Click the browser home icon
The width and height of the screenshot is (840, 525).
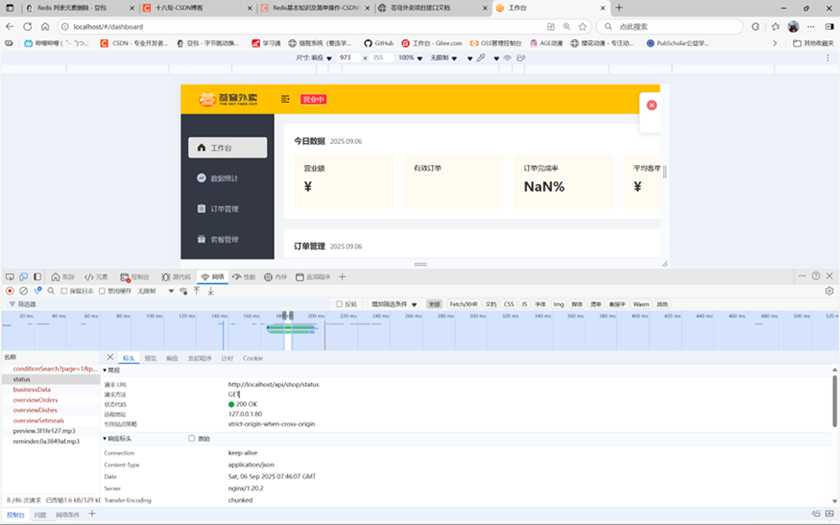pyautogui.click(x=45, y=26)
